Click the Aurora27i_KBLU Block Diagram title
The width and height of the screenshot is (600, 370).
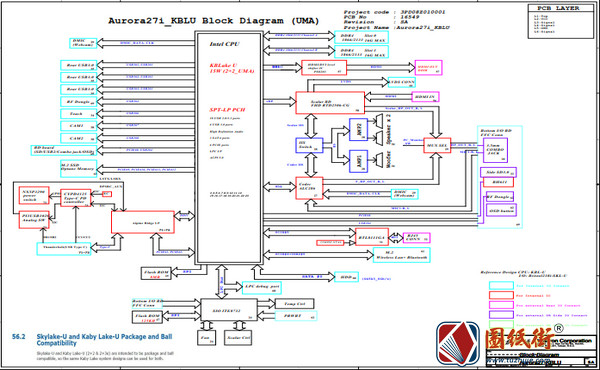click(x=214, y=21)
